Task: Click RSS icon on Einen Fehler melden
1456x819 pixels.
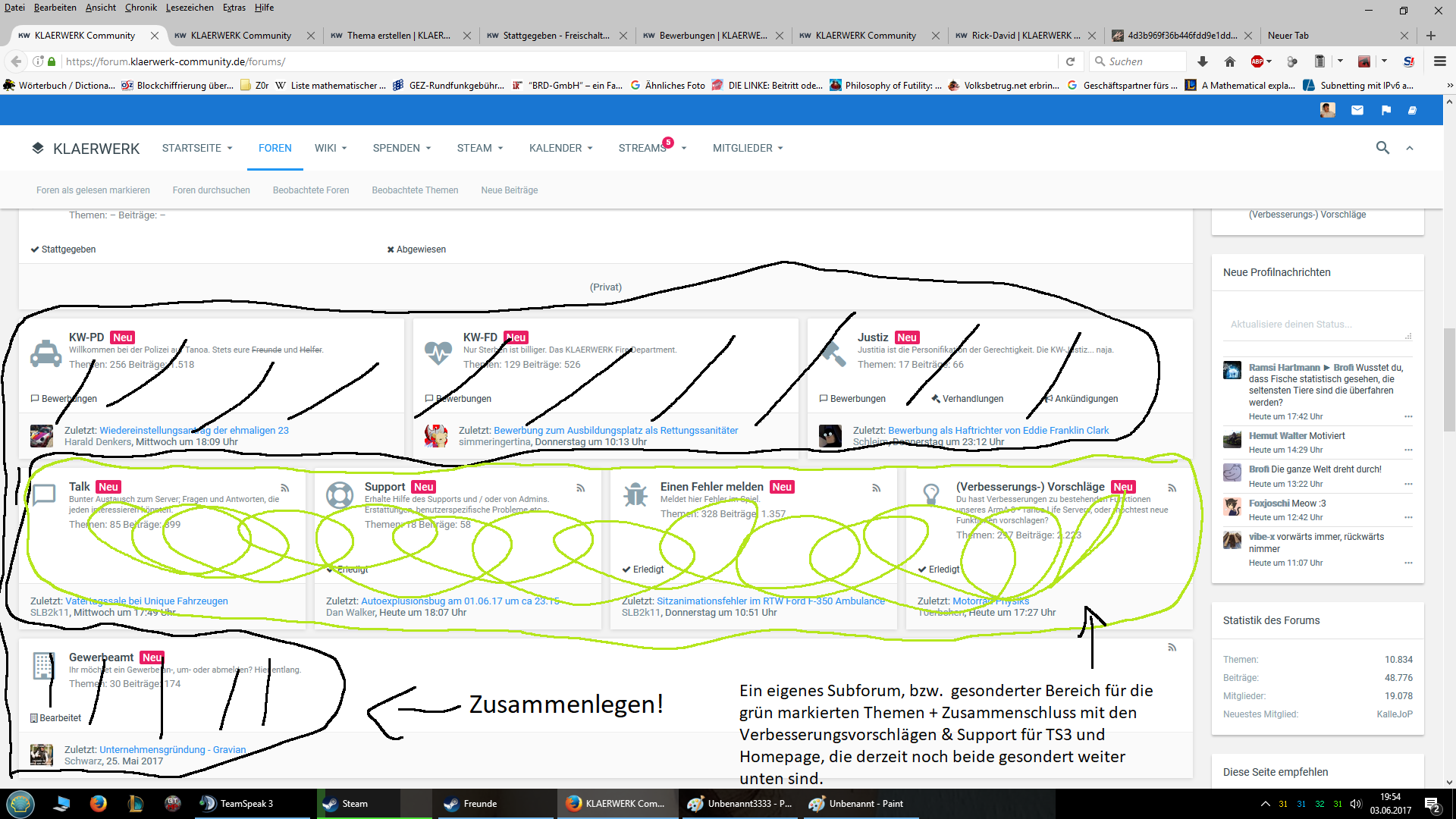Action: pos(877,488)
